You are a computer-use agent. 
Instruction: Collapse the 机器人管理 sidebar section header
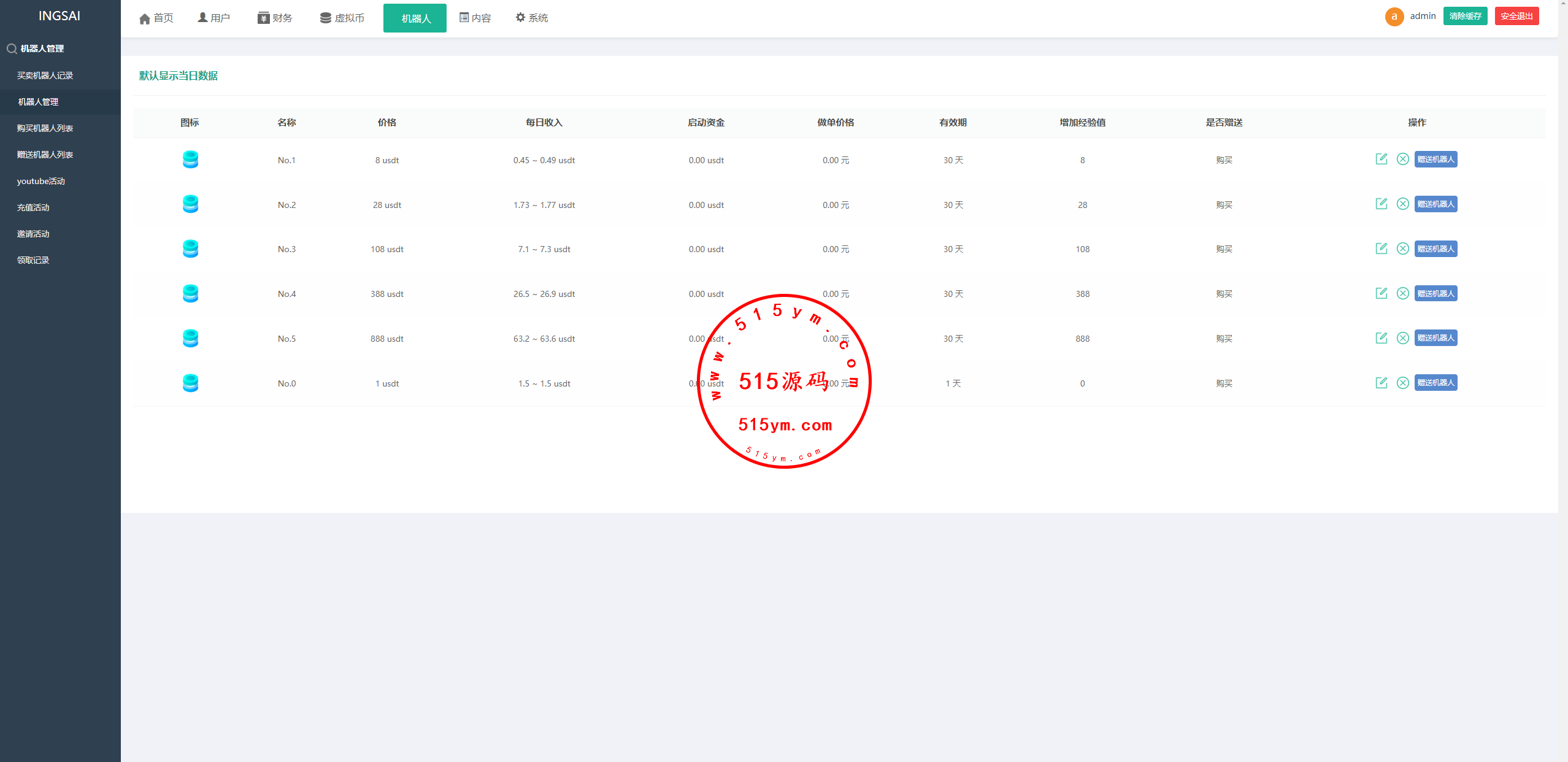42,48
